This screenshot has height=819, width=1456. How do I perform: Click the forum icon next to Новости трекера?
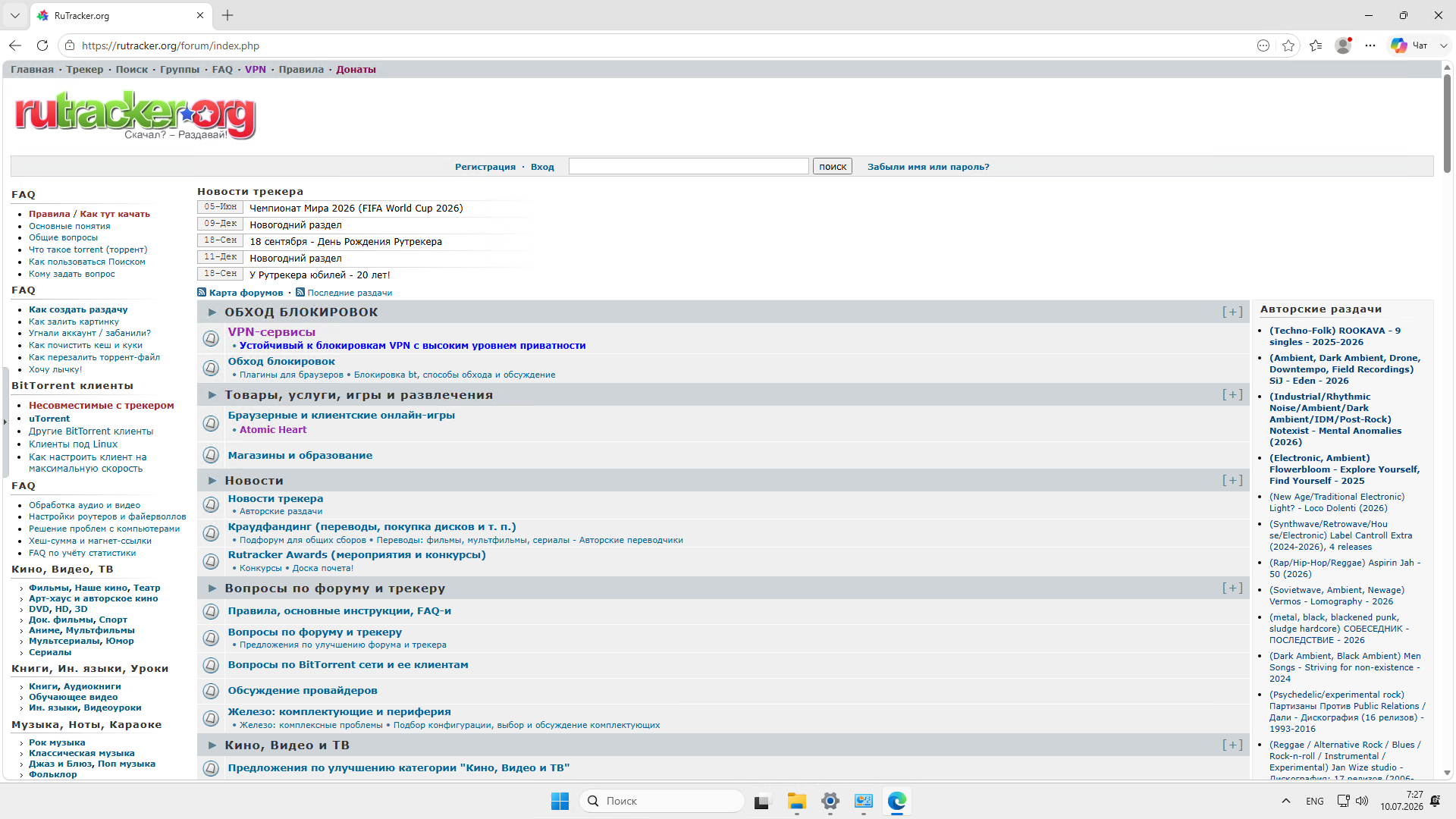[211, 505]
